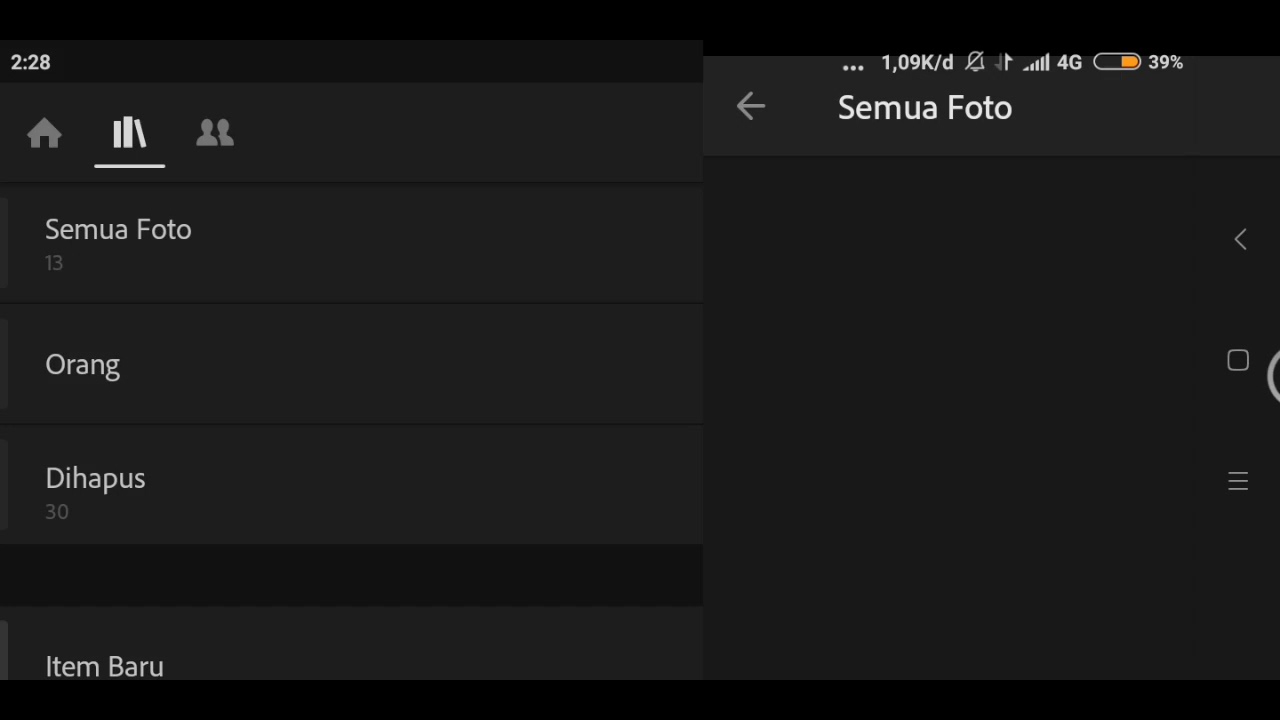The image size is (1280, 720).
Task: Tap the data transfer arrows icon
Action: point(1004,62)
